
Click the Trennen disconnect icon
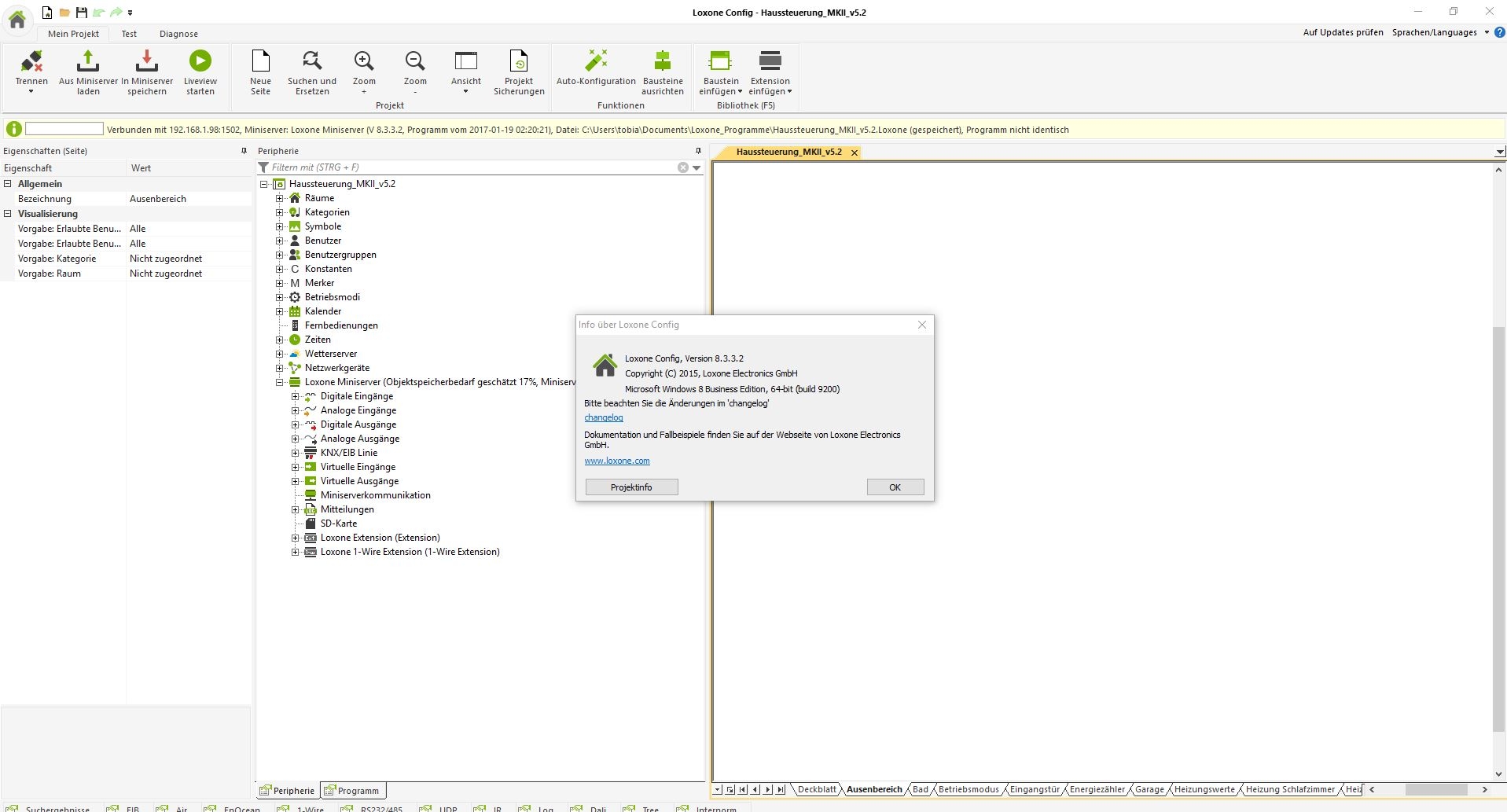click(31, 61)
